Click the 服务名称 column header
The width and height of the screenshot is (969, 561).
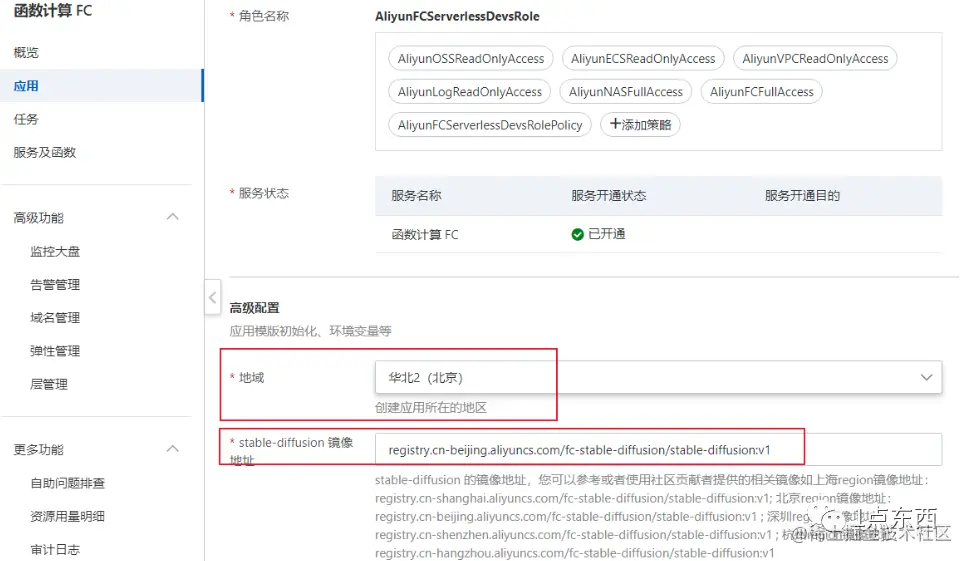click(x=417, y=196)
